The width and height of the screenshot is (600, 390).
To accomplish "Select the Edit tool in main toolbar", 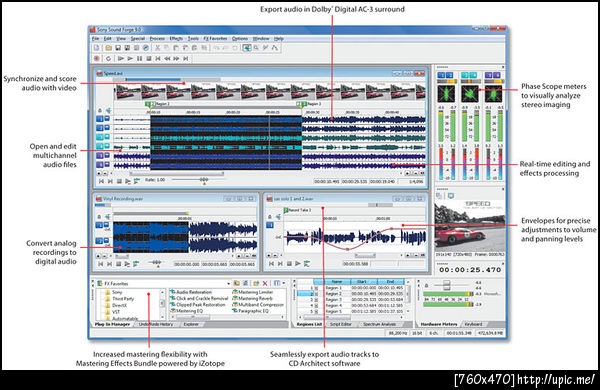I will click(x=247, y=48).
